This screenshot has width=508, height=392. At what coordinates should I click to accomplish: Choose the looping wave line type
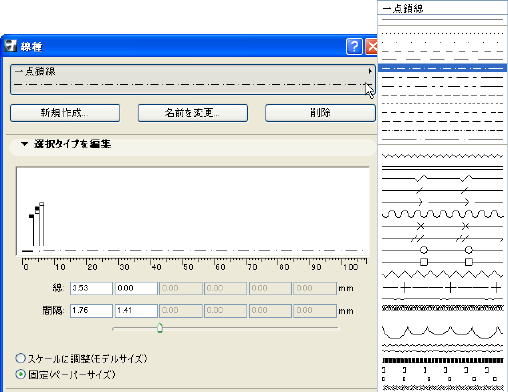442,214
